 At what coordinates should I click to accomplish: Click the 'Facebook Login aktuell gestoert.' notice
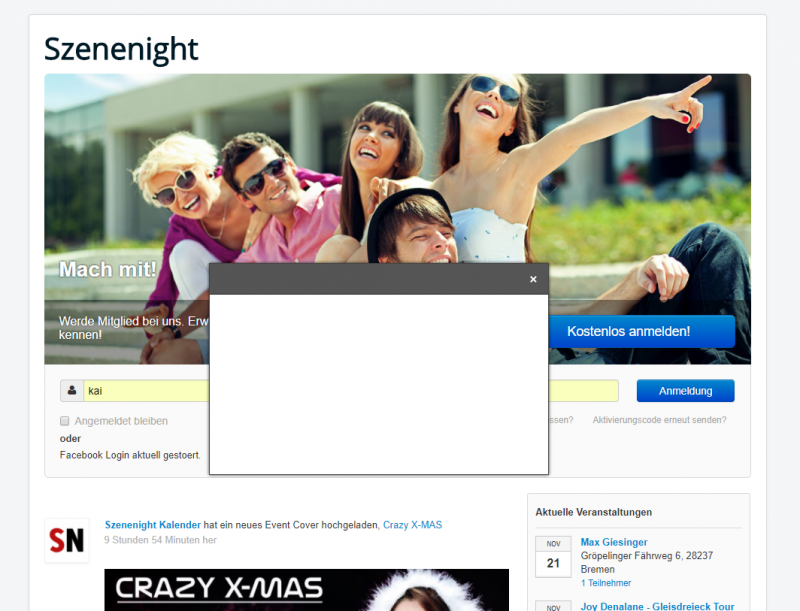[130, 455]
